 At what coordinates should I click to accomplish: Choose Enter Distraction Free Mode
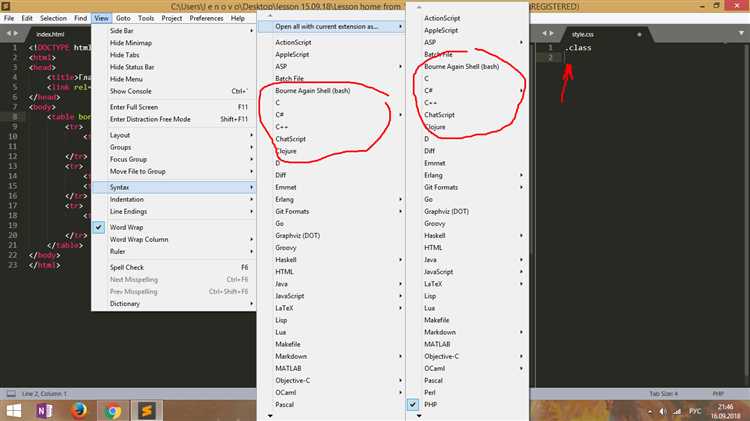pos(150,119)
